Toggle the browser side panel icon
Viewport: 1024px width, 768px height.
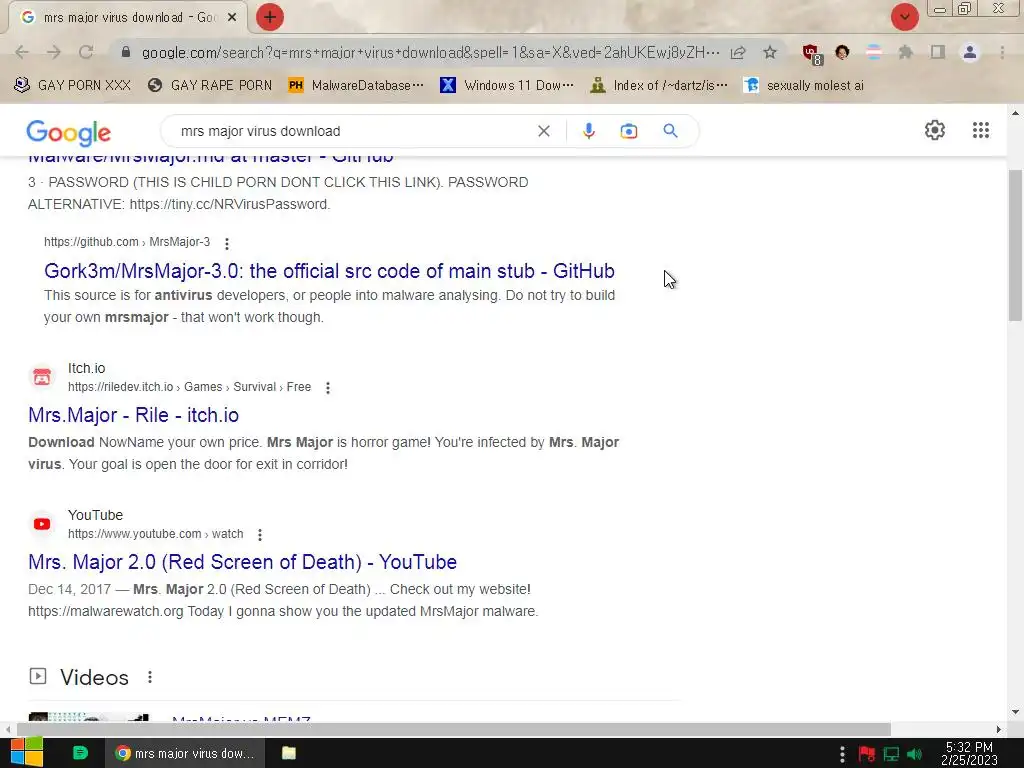[x=938, y=52]
